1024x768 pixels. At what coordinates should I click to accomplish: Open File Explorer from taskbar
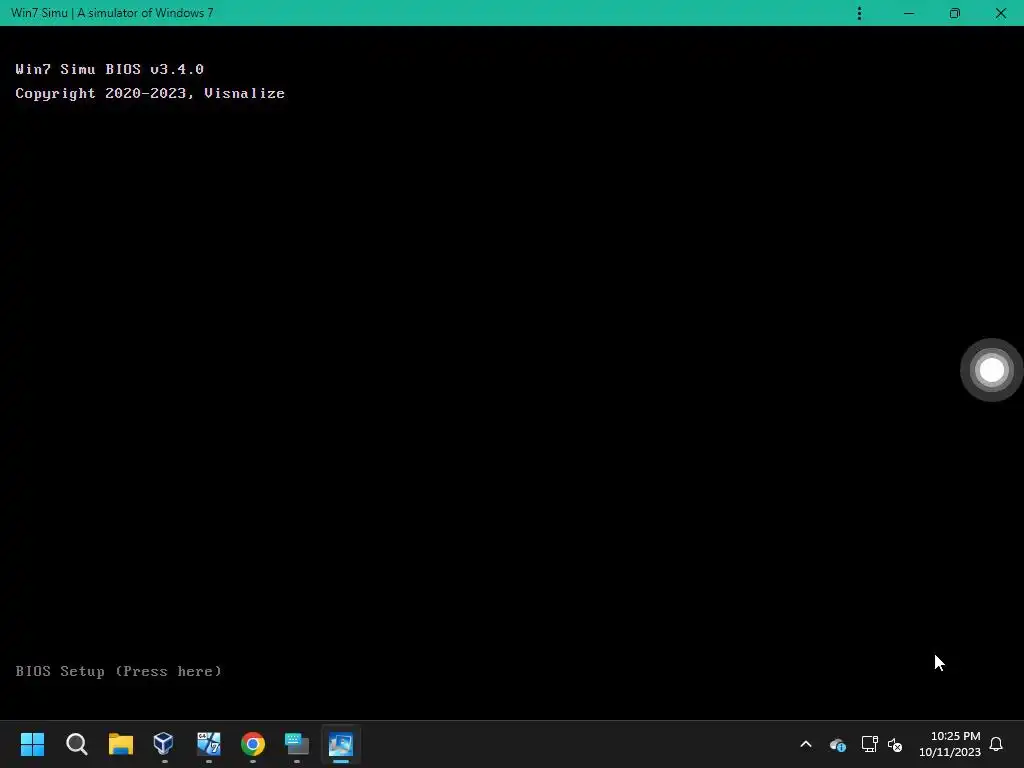(121, 744)
